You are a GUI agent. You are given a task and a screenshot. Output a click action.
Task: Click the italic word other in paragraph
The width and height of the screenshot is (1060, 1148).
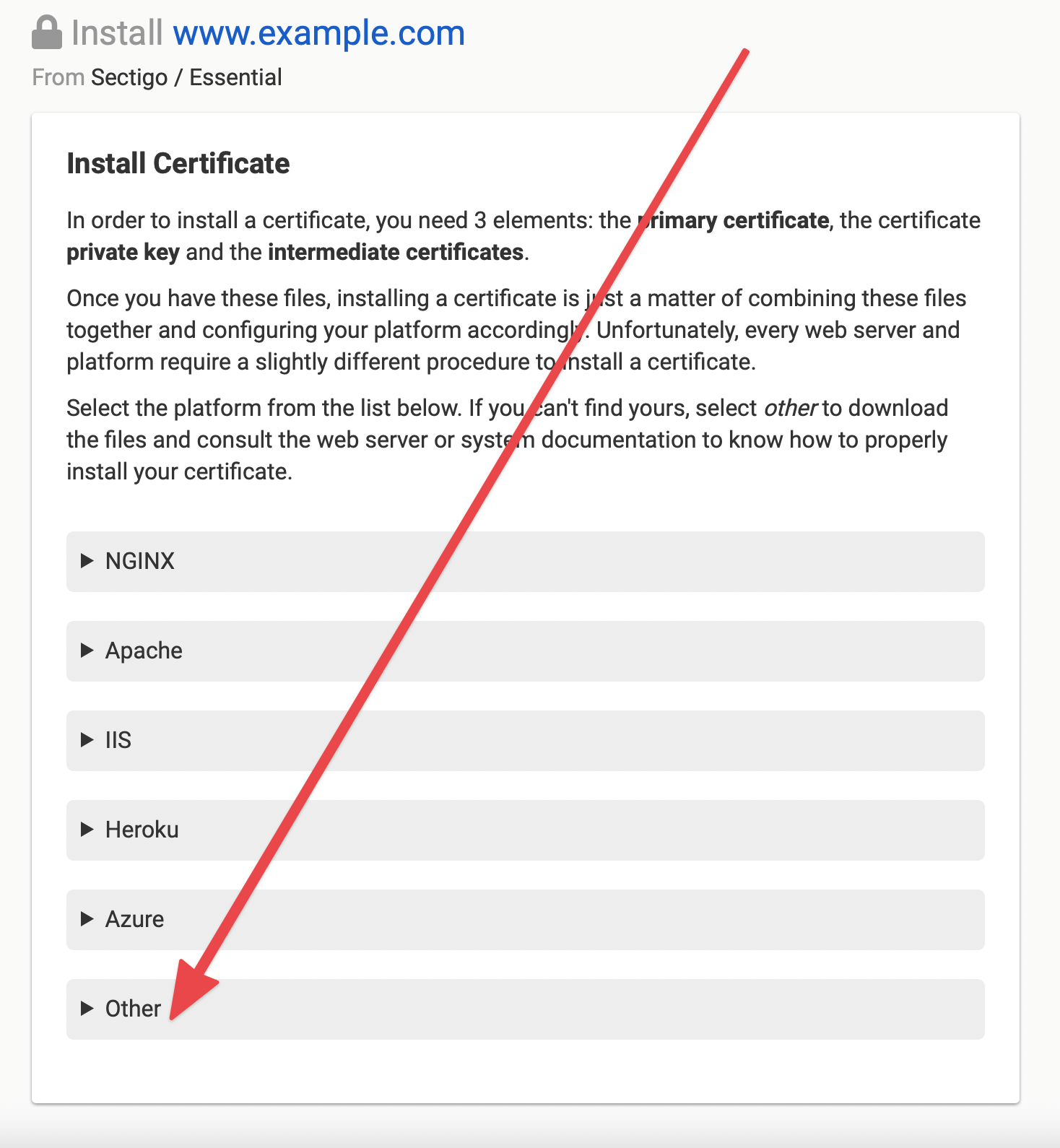point(791,408)
